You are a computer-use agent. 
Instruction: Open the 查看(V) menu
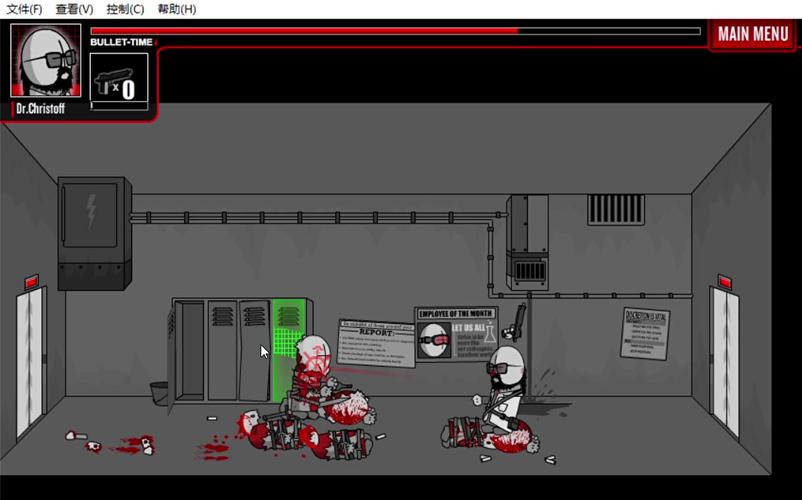pyautogui.click(x=74, y=9)
